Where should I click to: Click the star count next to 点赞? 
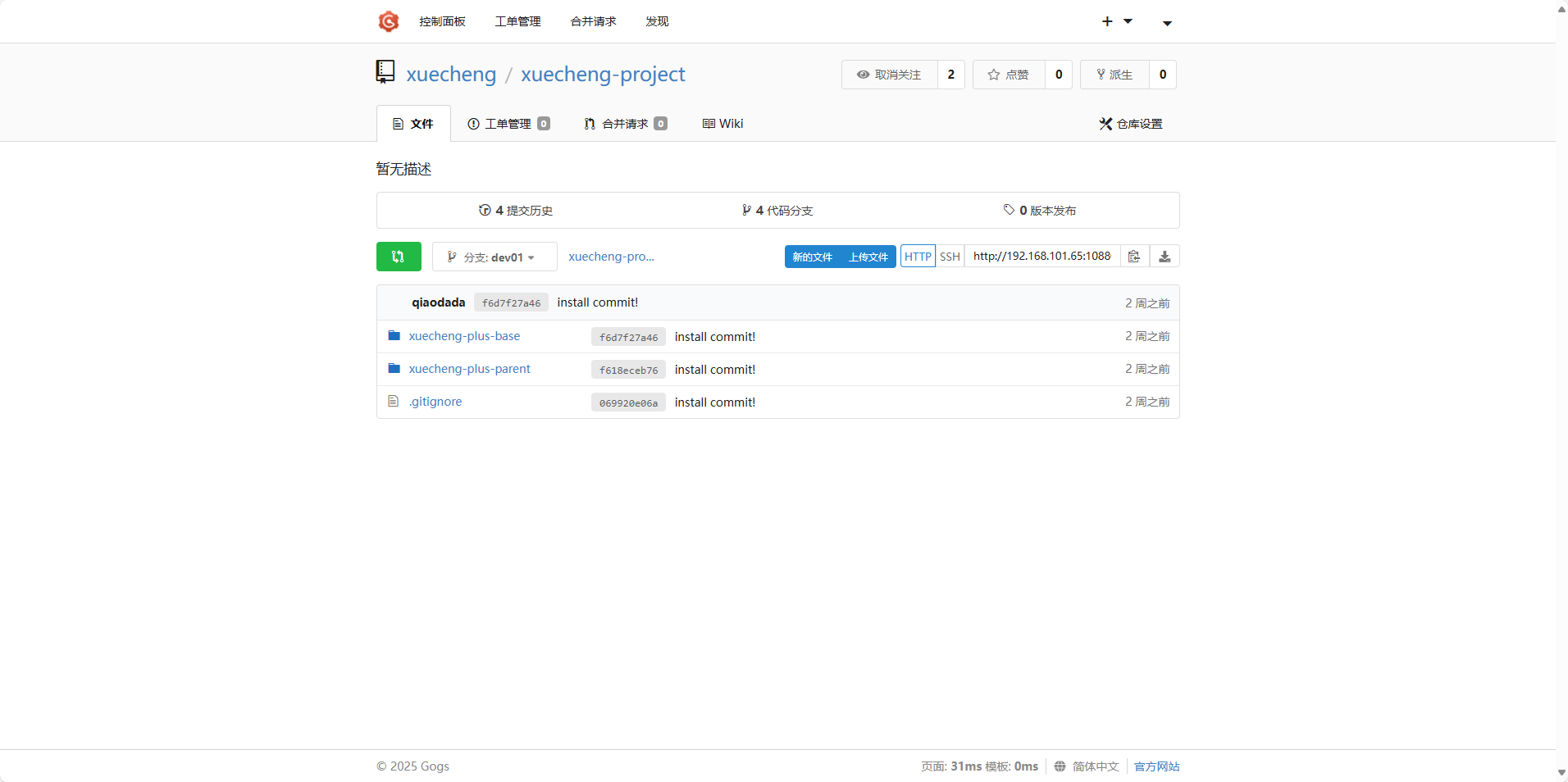point(1059,75)
